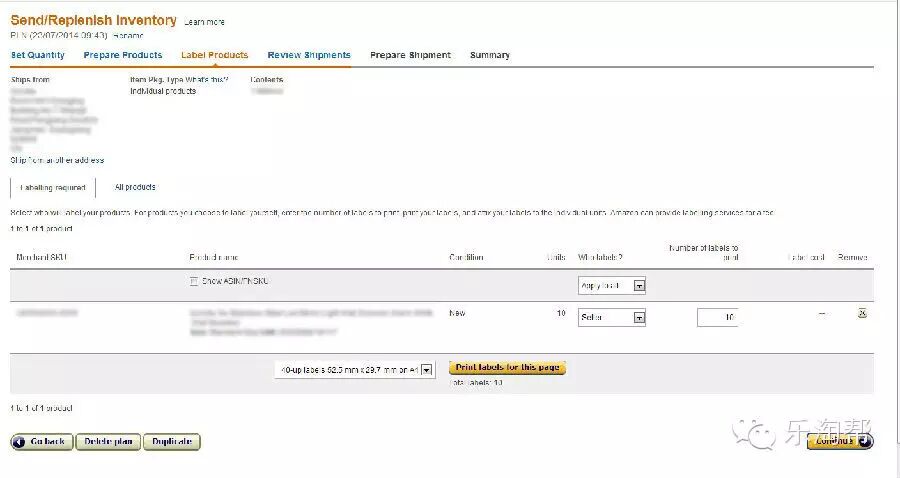
Task: Click Ship from another address link
Action: tap(57, 160)
